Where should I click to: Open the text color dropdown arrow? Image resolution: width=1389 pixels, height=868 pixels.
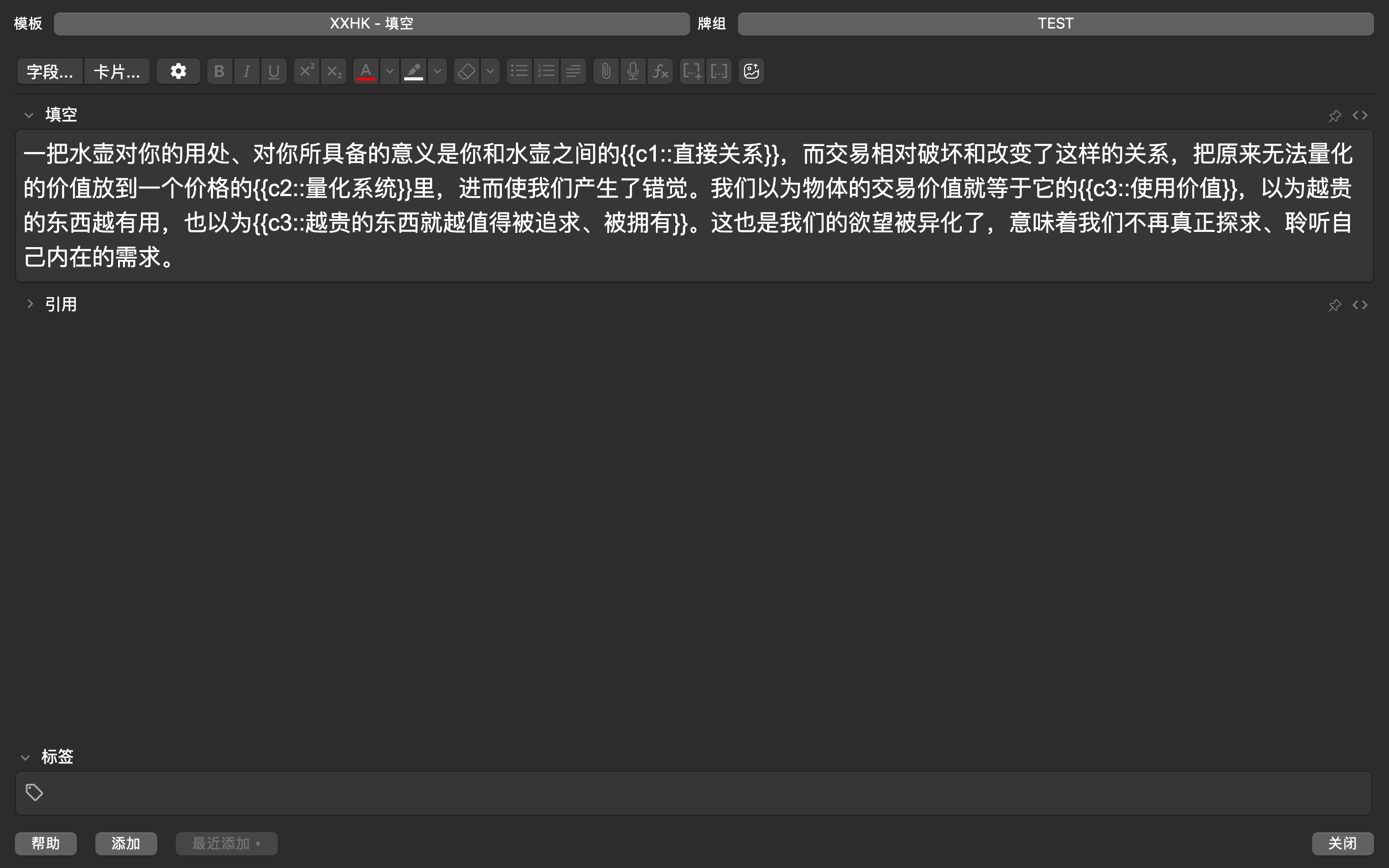(x=389, y=71)
